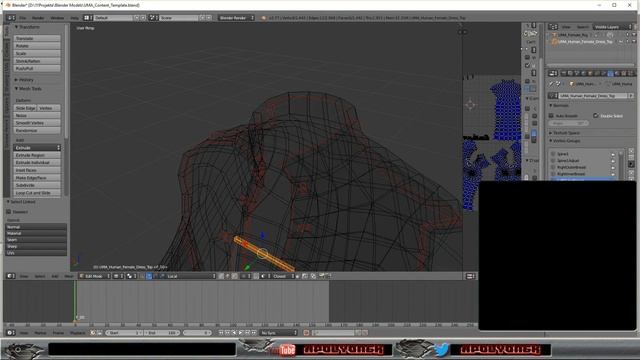
Task: Click the auto keyframe record button
Action: click(306, 333)
